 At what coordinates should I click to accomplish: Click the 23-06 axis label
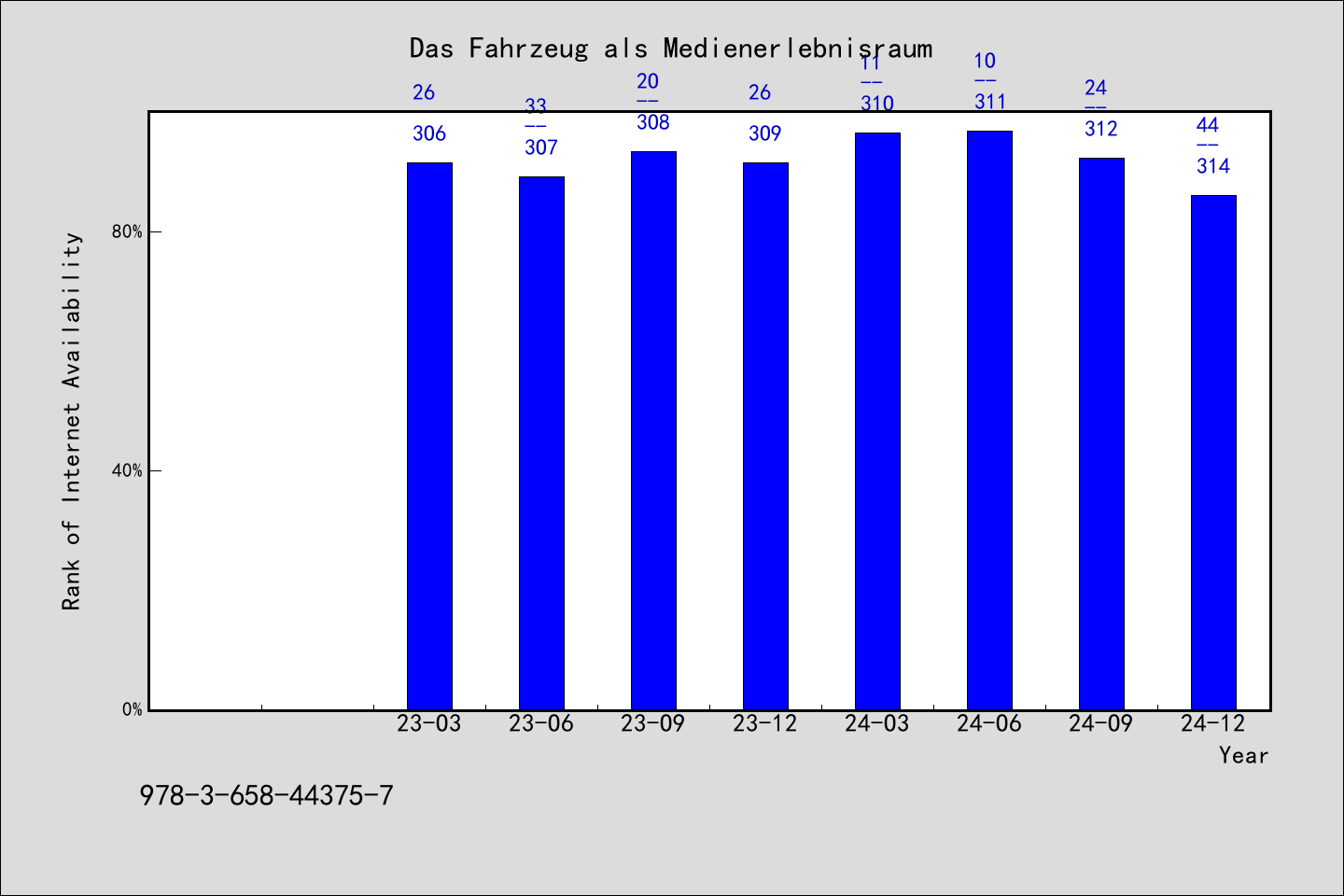pyautogui.click(x=541, y=724)
